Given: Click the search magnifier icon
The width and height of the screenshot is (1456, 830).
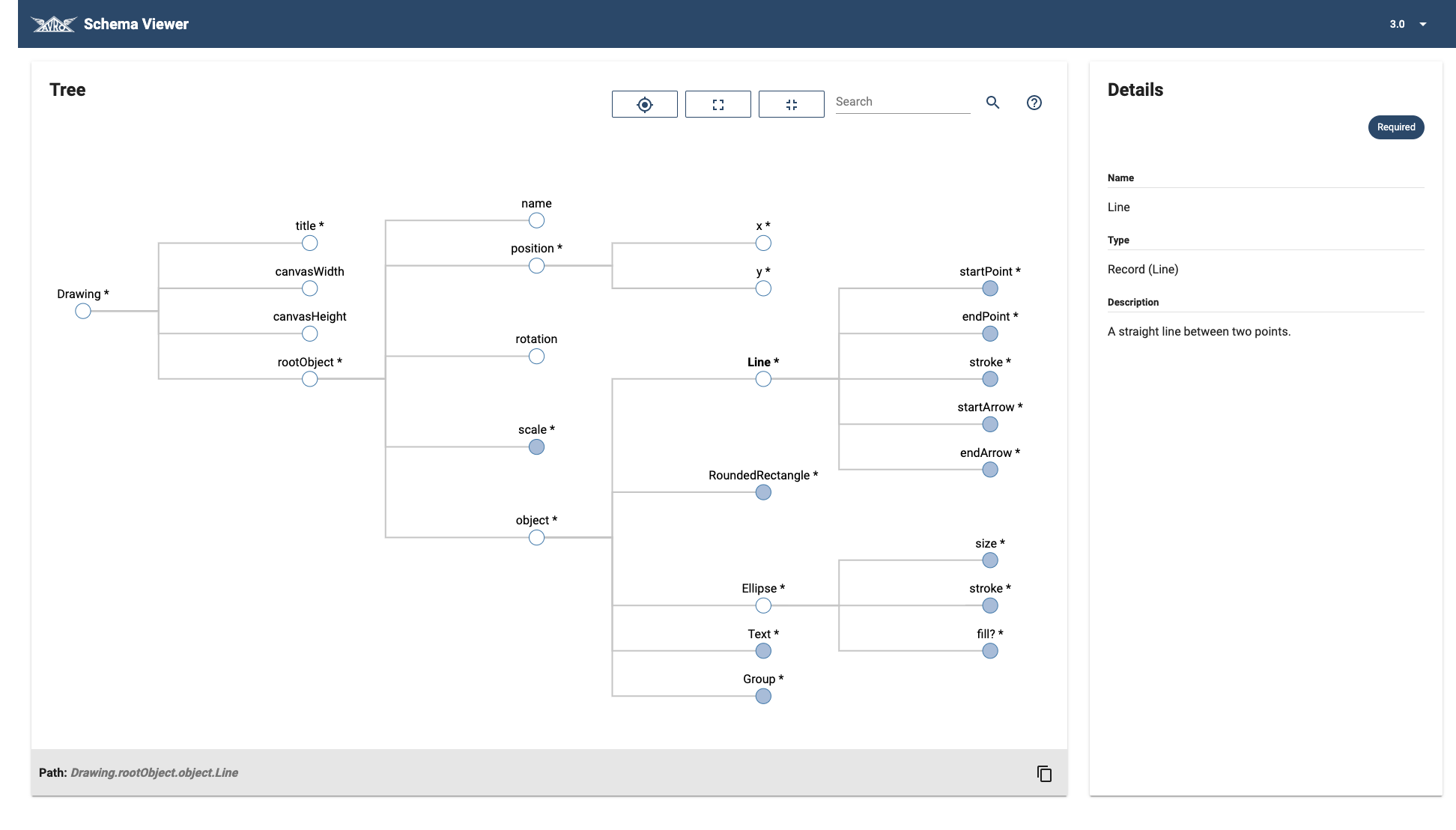Looking at the screenshot, I should click(992, 103).
